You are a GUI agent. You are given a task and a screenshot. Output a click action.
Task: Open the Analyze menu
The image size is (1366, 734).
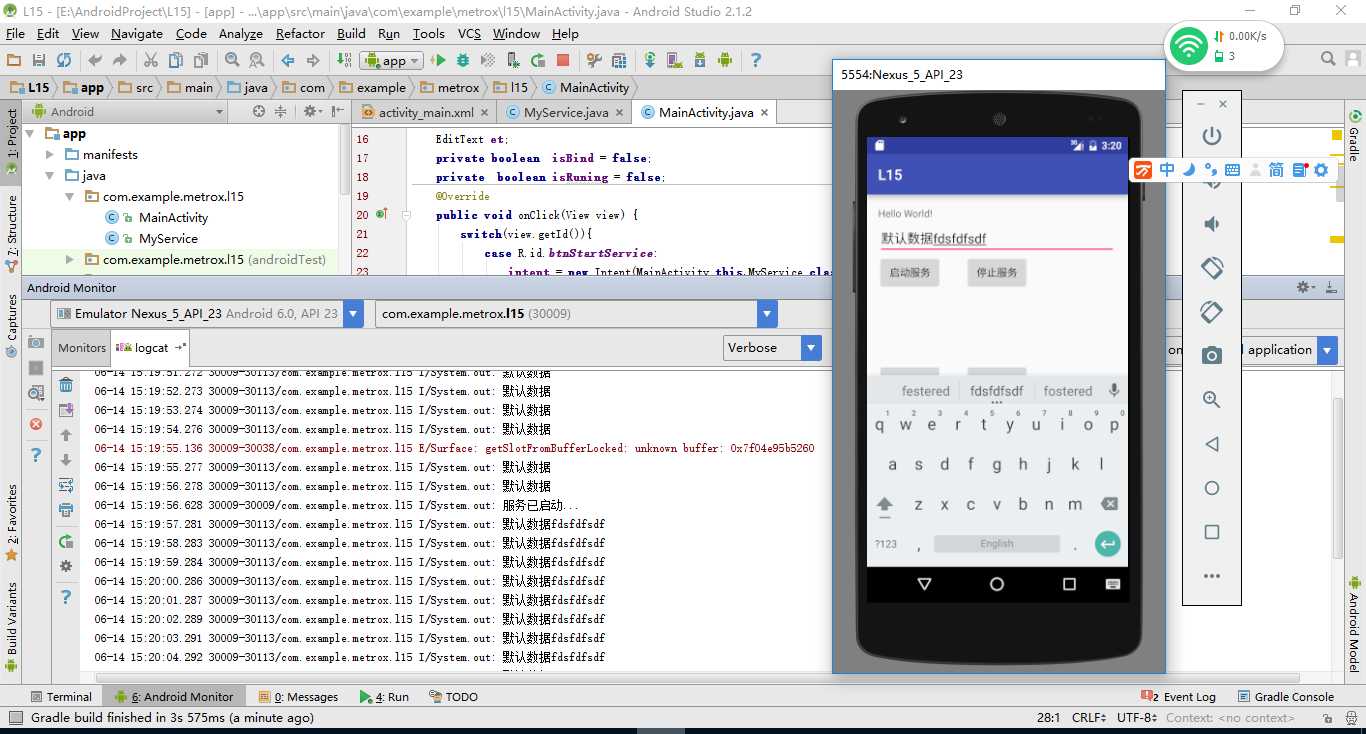(240, 33)
